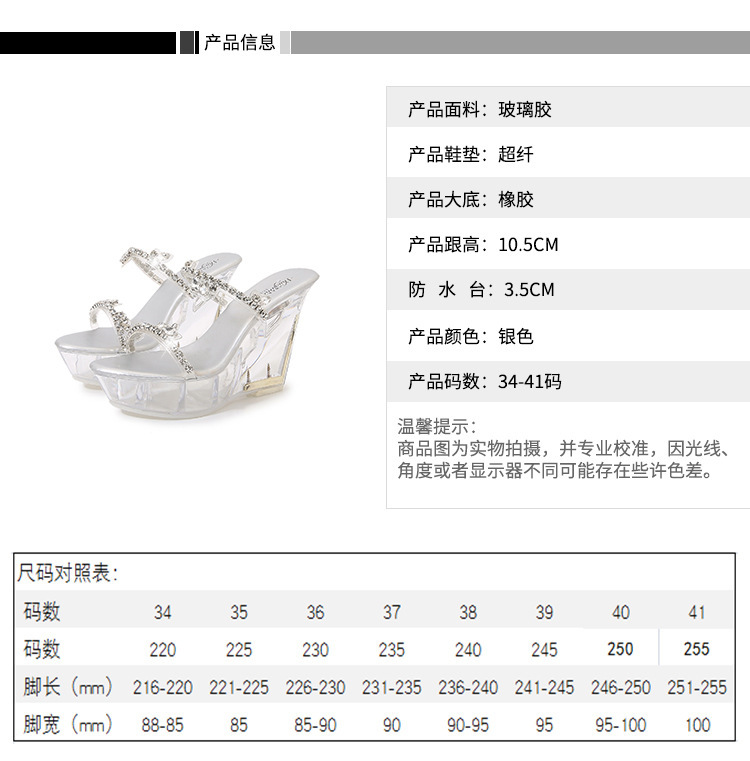
Task: Click size 40 in the size chart
Action: [620, 612]
